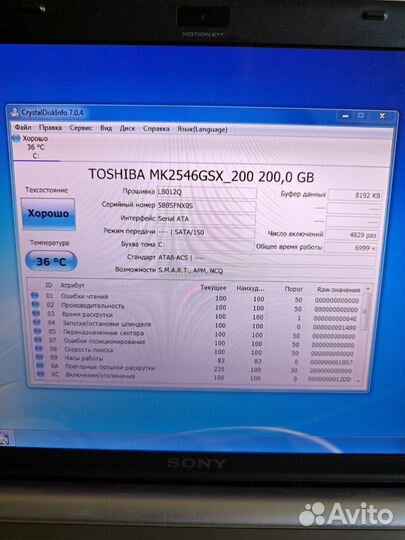Click raw value 000000001857
The height and width of the screenshot is (540, 405).
click(331, 362)
